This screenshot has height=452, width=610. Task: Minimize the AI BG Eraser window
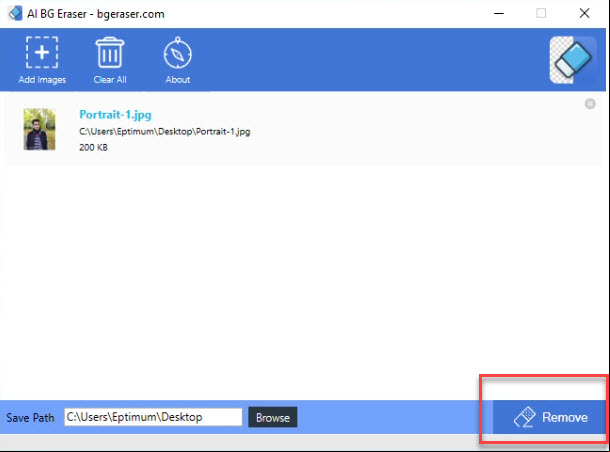pos(499,13)
